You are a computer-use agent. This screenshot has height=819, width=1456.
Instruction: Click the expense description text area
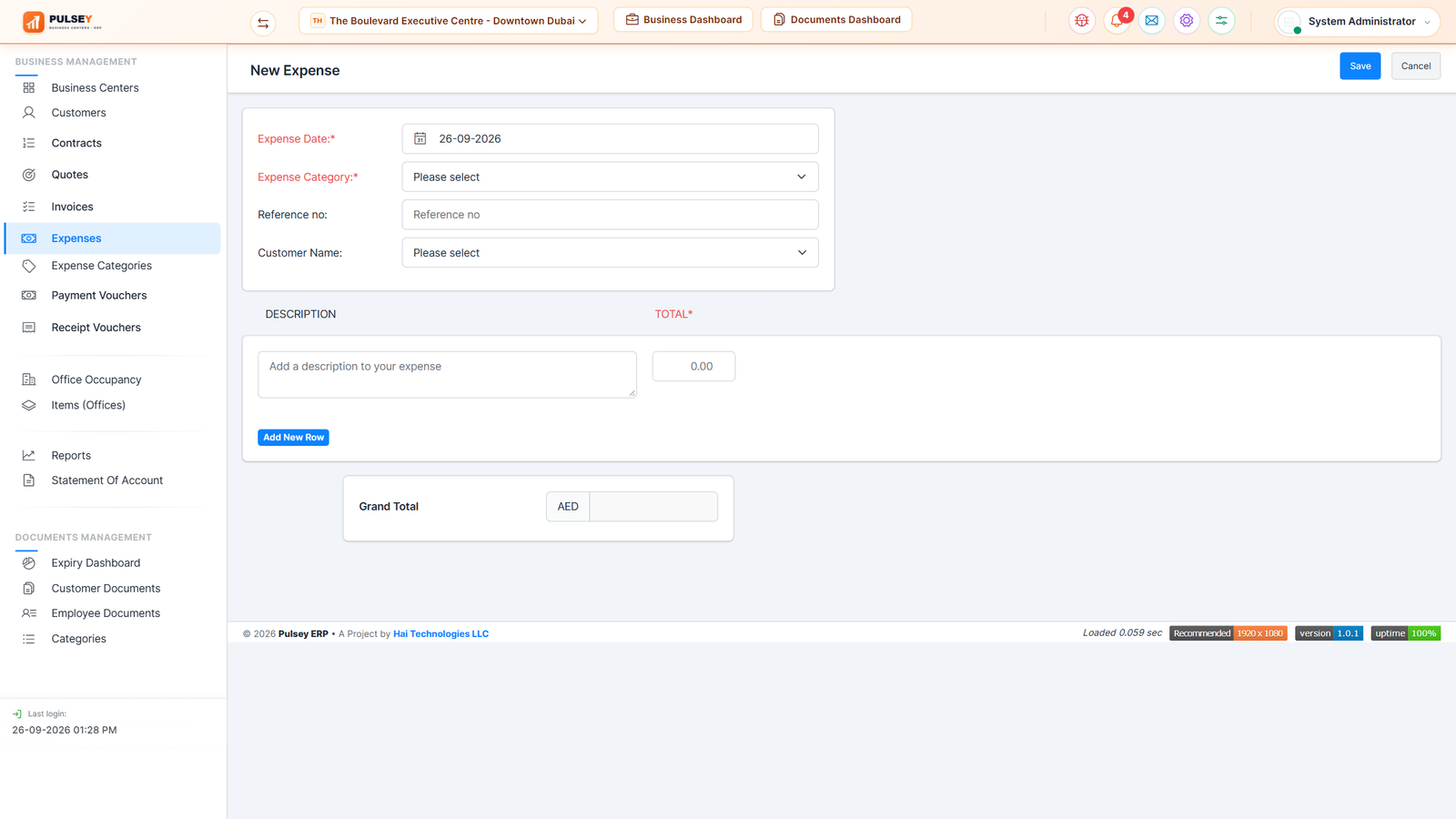click(447, 375)
